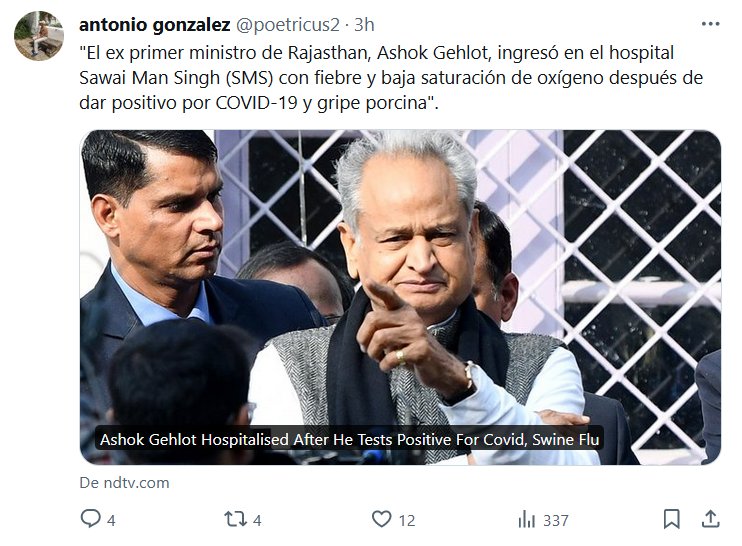The image size is (742, 546).
Task: Click the retweet arrows icon
Action: point(235,519)
